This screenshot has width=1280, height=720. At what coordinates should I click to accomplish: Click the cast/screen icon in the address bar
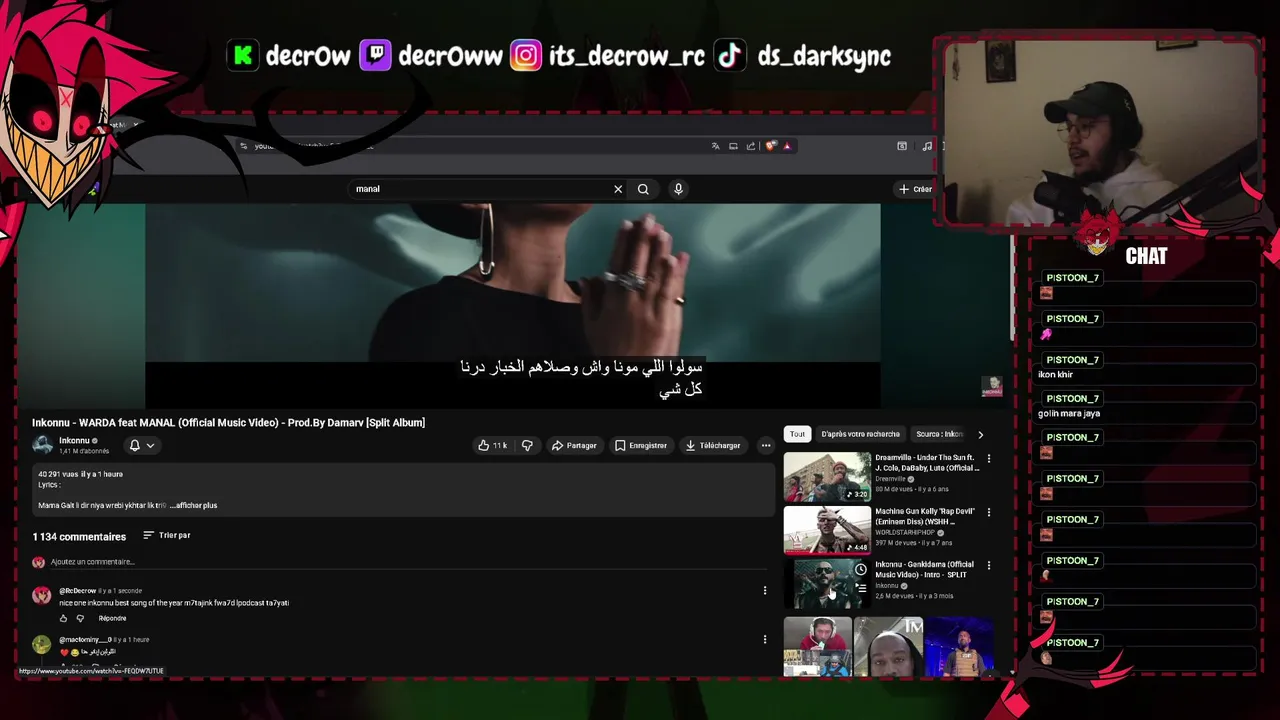pyautogui.click(x=733, y=146)
